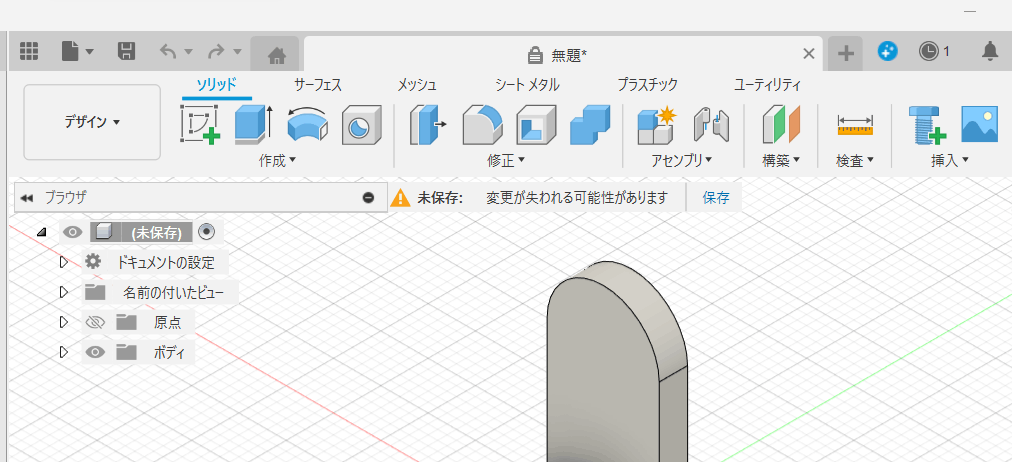Viewport: 1012px width, 462px height.
Task: Collapse the ブラウザ panel with double arrows
Action: pyautogui.click(x=26, y=197)
